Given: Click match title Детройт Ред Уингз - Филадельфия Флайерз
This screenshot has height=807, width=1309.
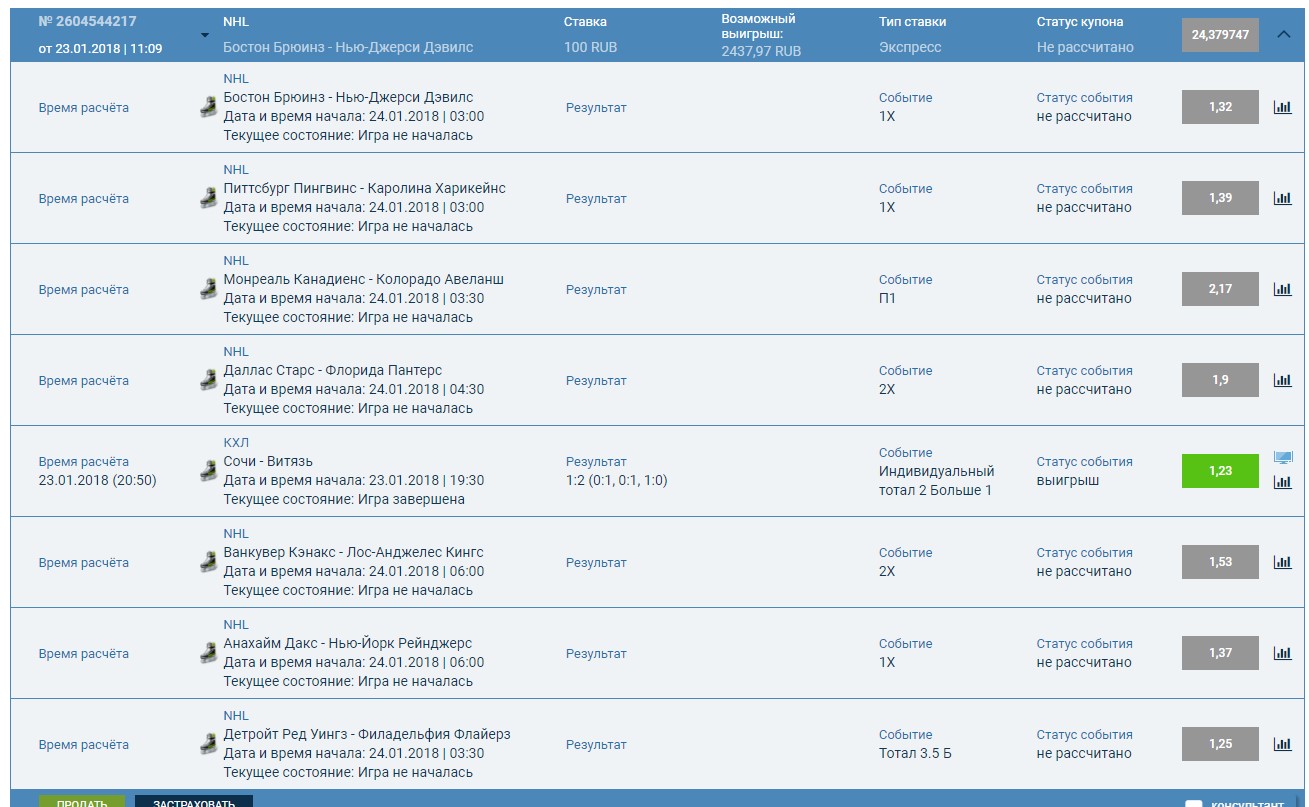Looking at the screenshot, I should (x=366, y=734).
